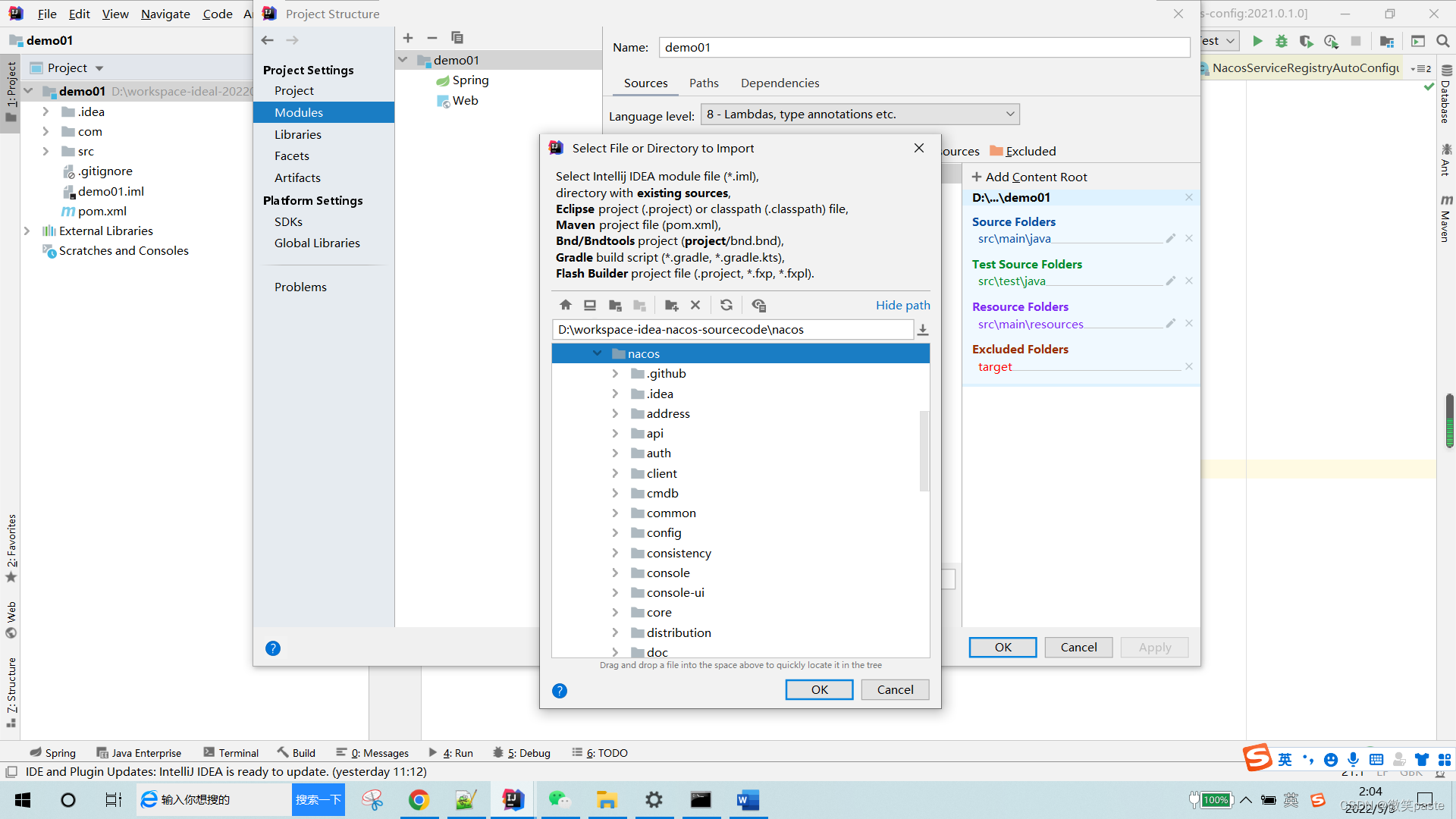Select Artifacts under Project Settings
This screenshot has width=1456, height=819.
[x=297, y=177]
